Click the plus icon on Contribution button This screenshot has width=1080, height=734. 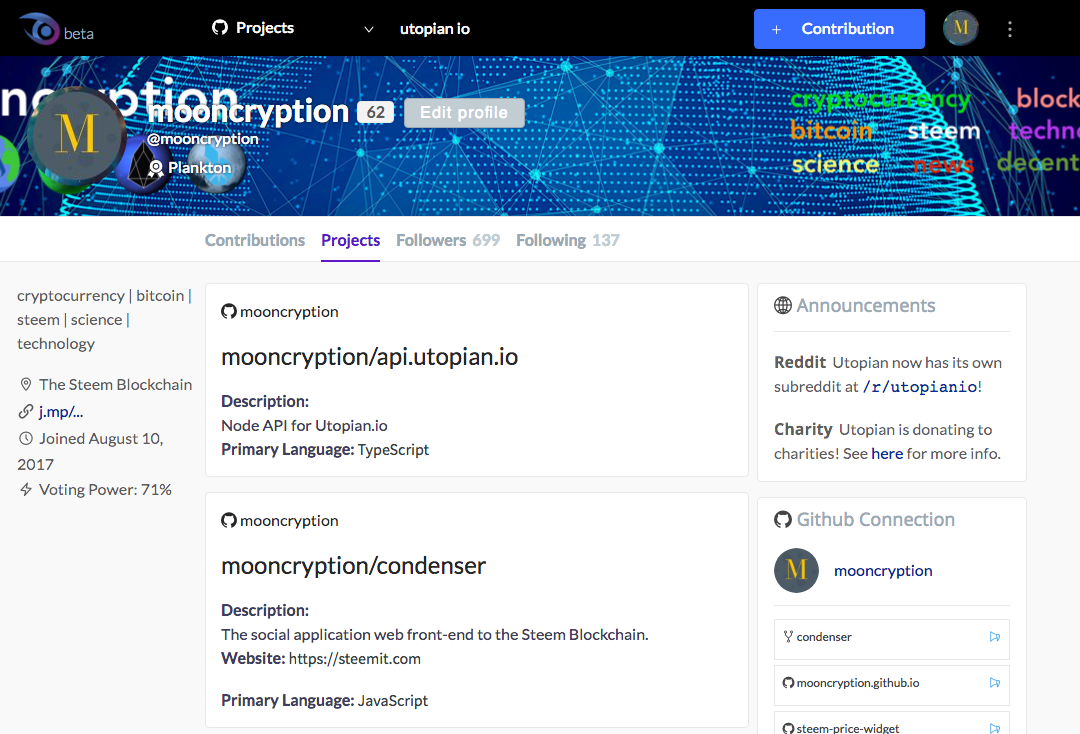coord(776,30)
